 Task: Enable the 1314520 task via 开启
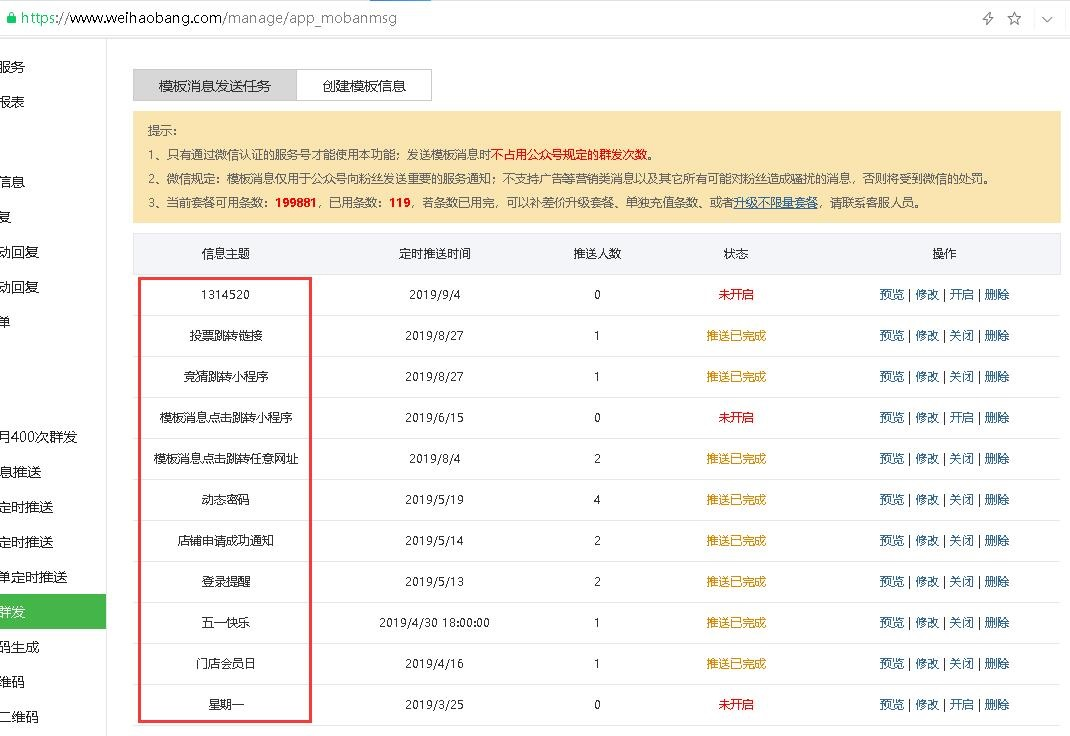[961, 295]
